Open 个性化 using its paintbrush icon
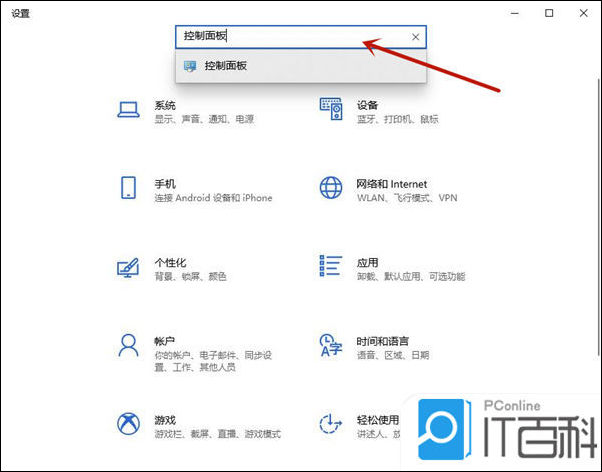The width and height of the screenshot is (602, 472). (x=128, y=267)
